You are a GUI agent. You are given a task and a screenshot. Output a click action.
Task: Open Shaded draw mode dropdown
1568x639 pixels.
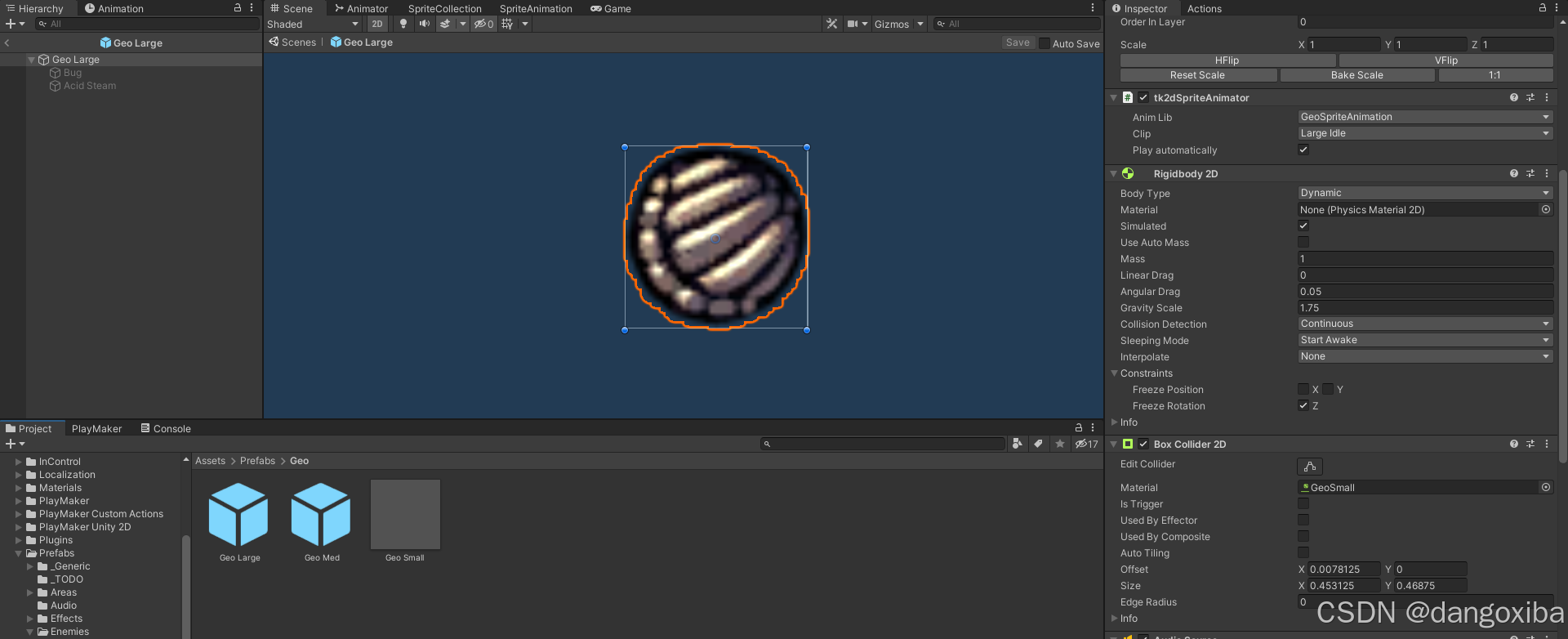314,24
